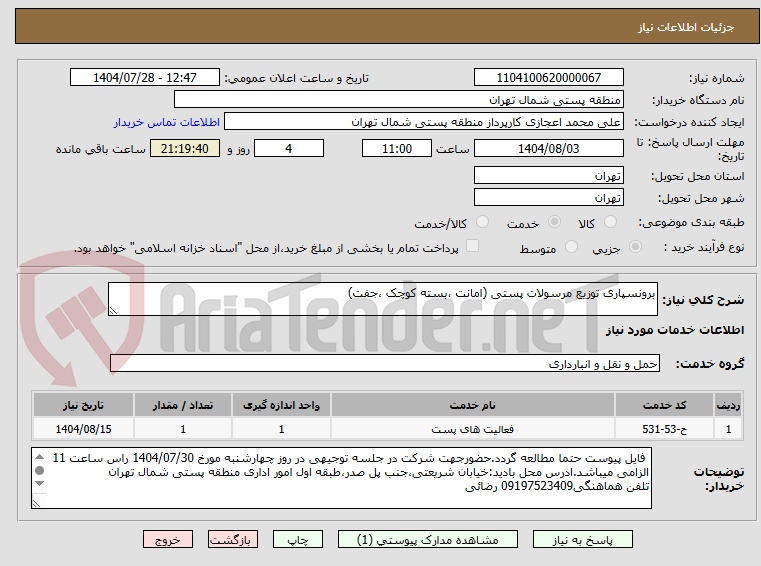This screenshot has height=566, width=761.
Task: Click the پاسخ به نیاز button
Action: click(x=582, y=540)
